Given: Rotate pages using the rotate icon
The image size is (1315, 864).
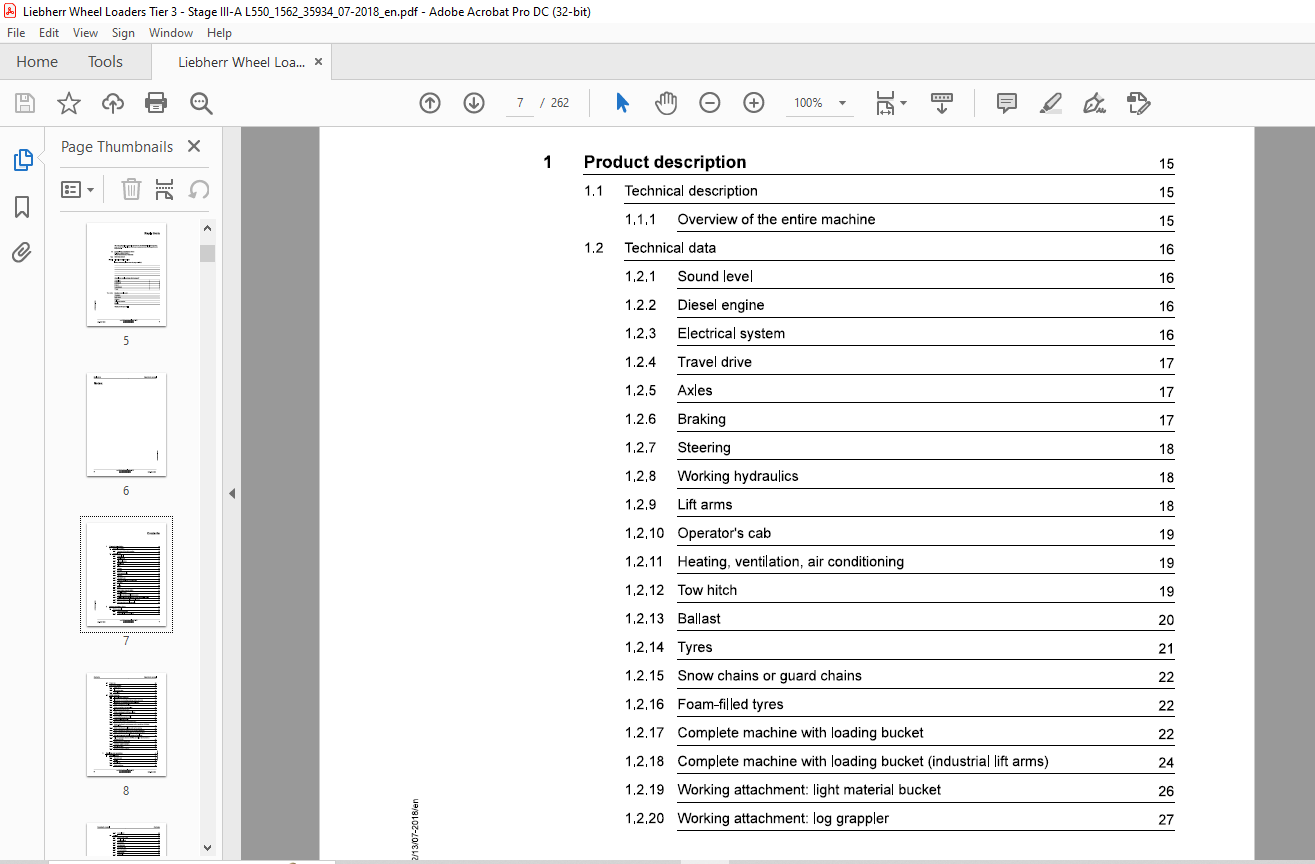Looking at the screenshot, I should click(x=198, y=189).
